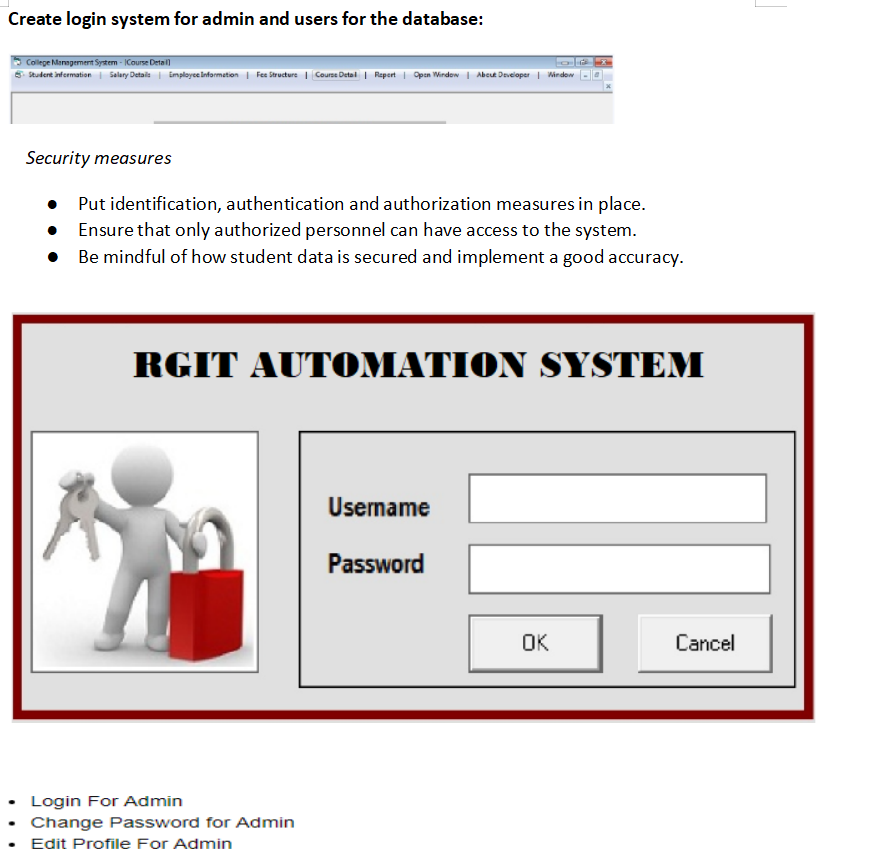Click the Login For Admin link
The image size is (876, 859).
pos(106,800)
